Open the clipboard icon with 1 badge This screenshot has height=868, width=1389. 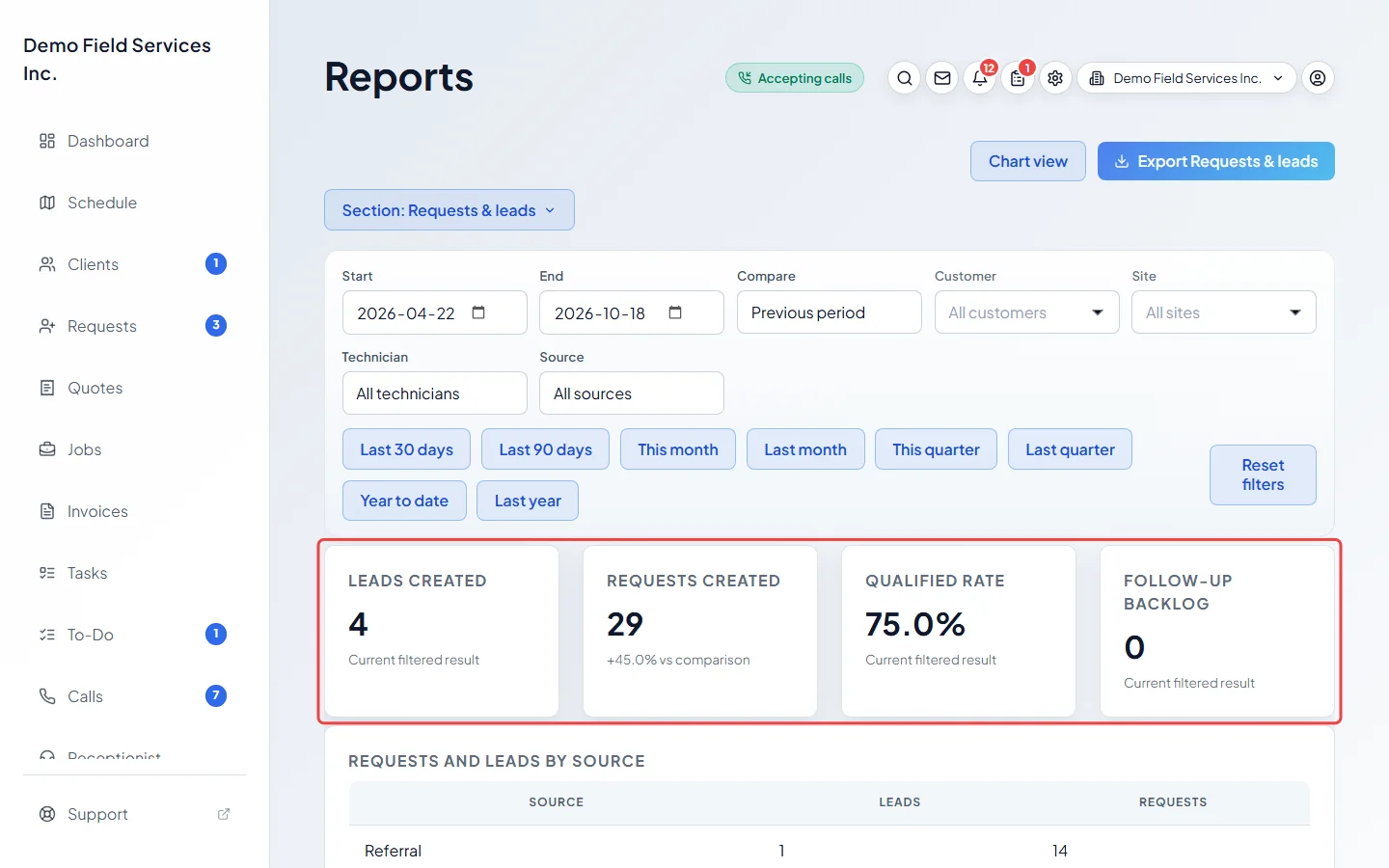[1018, 78]
